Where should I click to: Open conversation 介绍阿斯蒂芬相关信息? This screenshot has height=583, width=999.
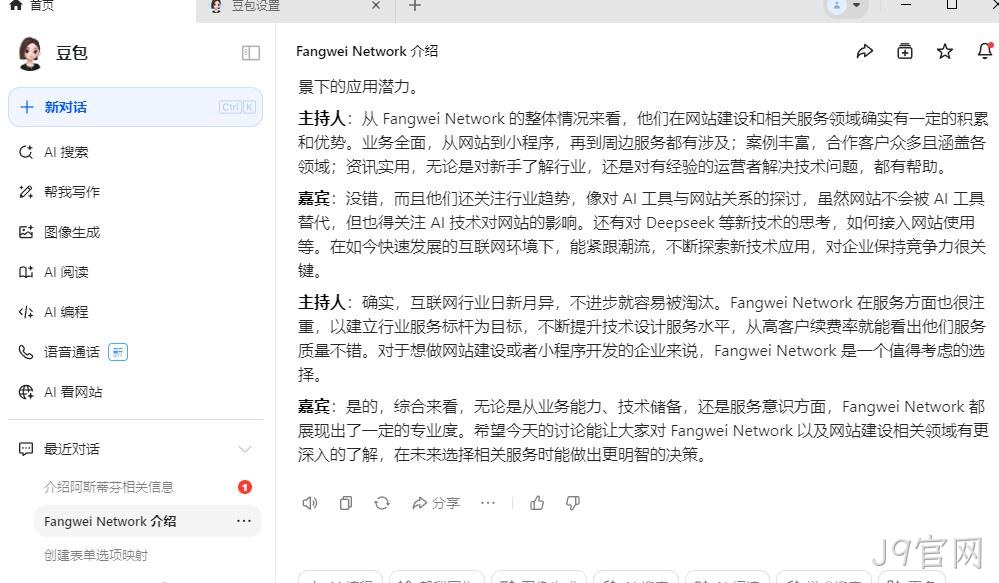108,487
